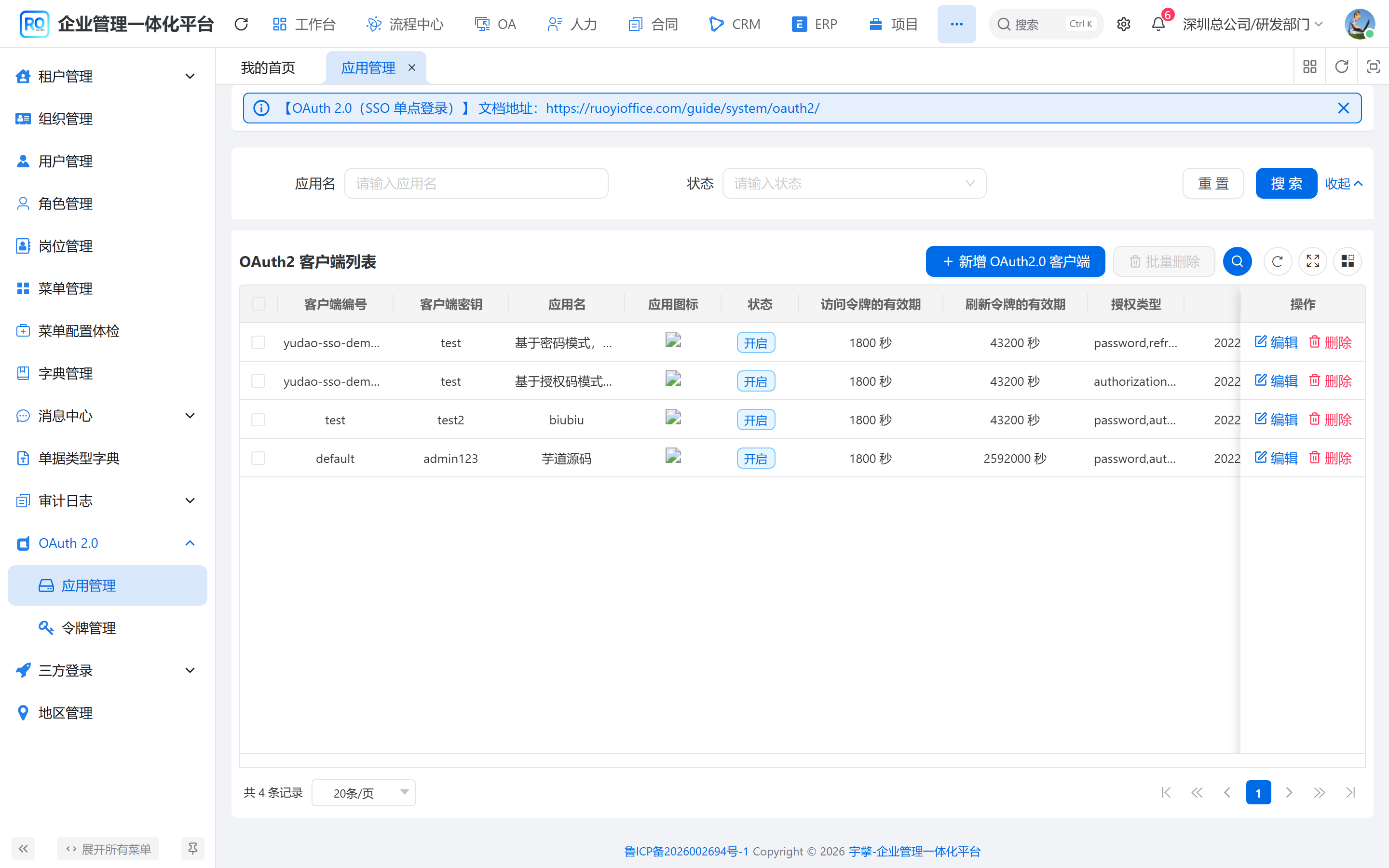Collapse the sidebar with double-arrow icon
This screenshot has height=868, width=1389.
23,849
